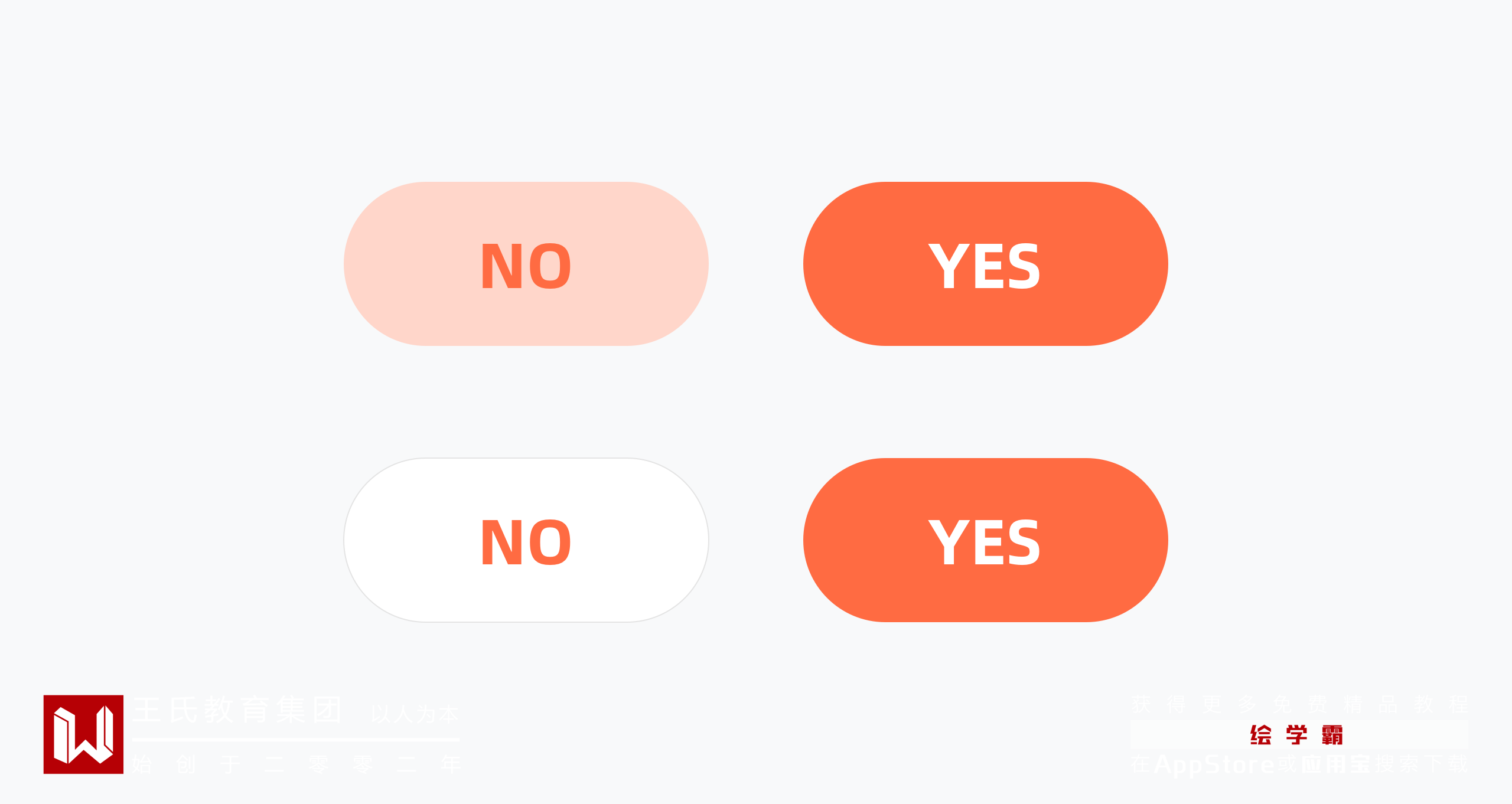
Task: Click letter Y on the bottom YES button
Action: click(x=949, y=542)
